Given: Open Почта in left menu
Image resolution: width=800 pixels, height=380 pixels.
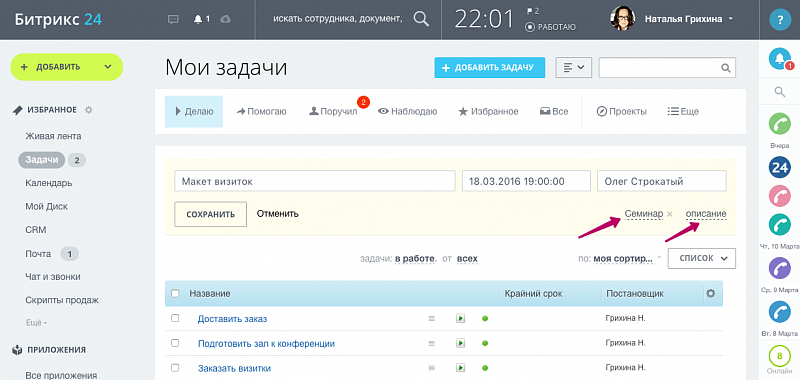Looking at the screenshot, I should (38, 254).
